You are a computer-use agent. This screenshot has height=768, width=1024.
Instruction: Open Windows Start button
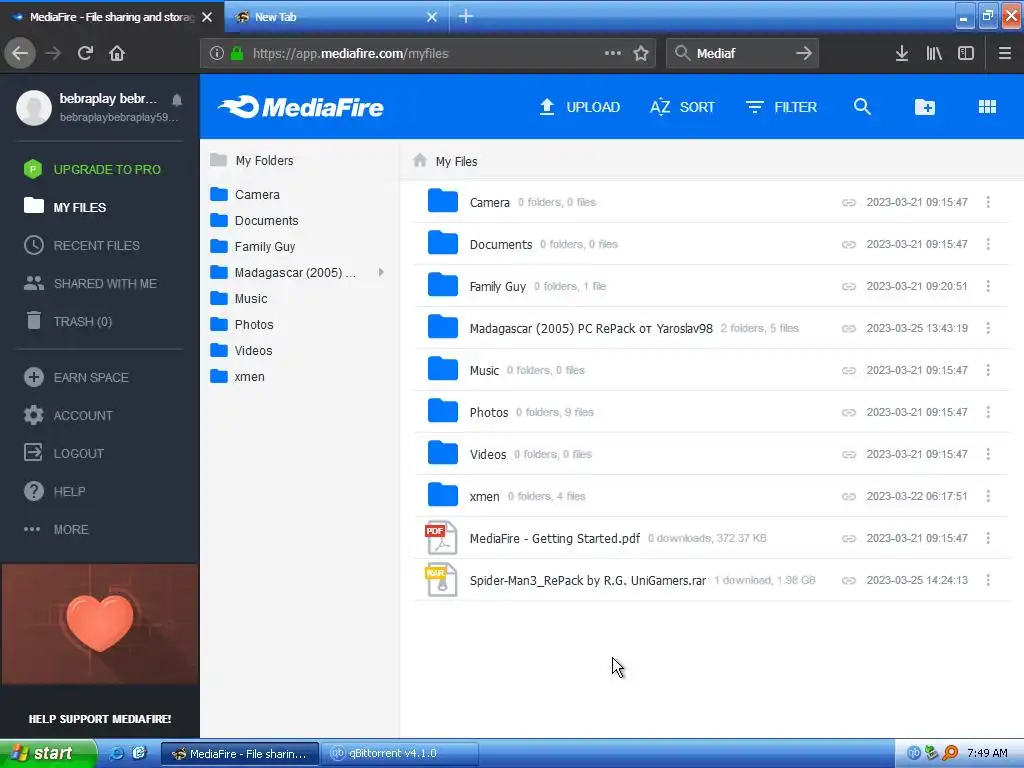point(47,753)
